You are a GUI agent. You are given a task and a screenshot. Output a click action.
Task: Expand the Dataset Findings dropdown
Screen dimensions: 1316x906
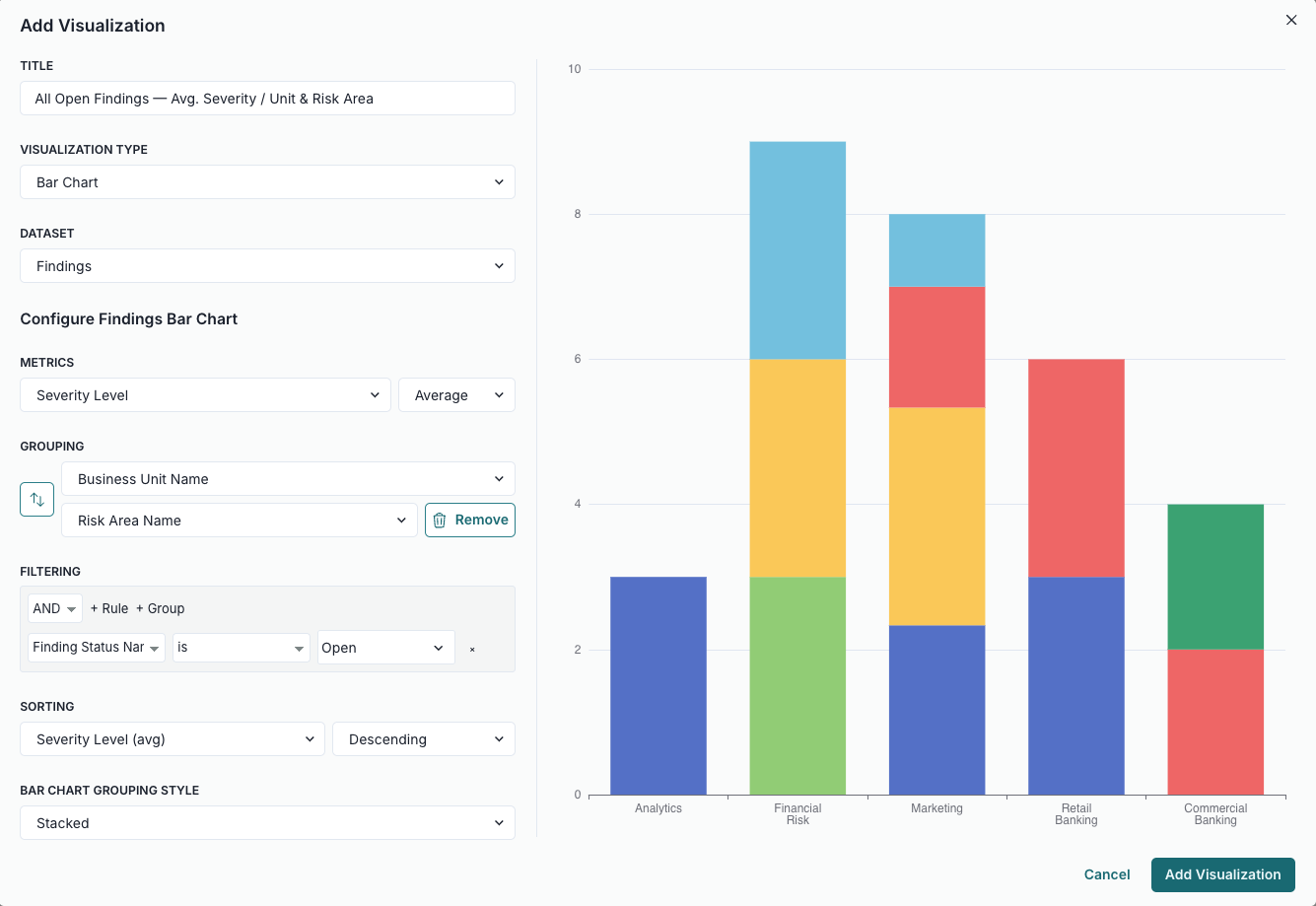(x=267, y=266)
